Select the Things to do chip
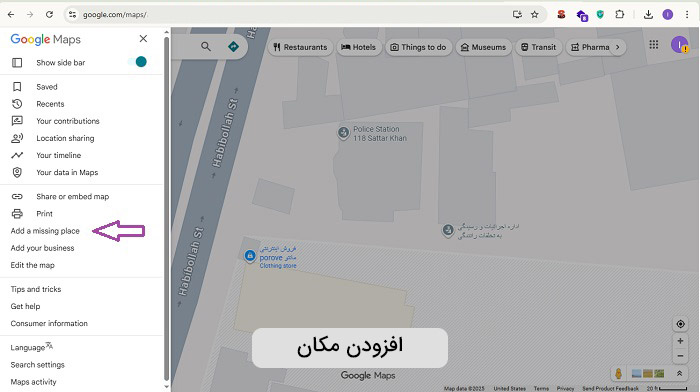The height and width of the screenshot is (392, 700). point(418,47)
